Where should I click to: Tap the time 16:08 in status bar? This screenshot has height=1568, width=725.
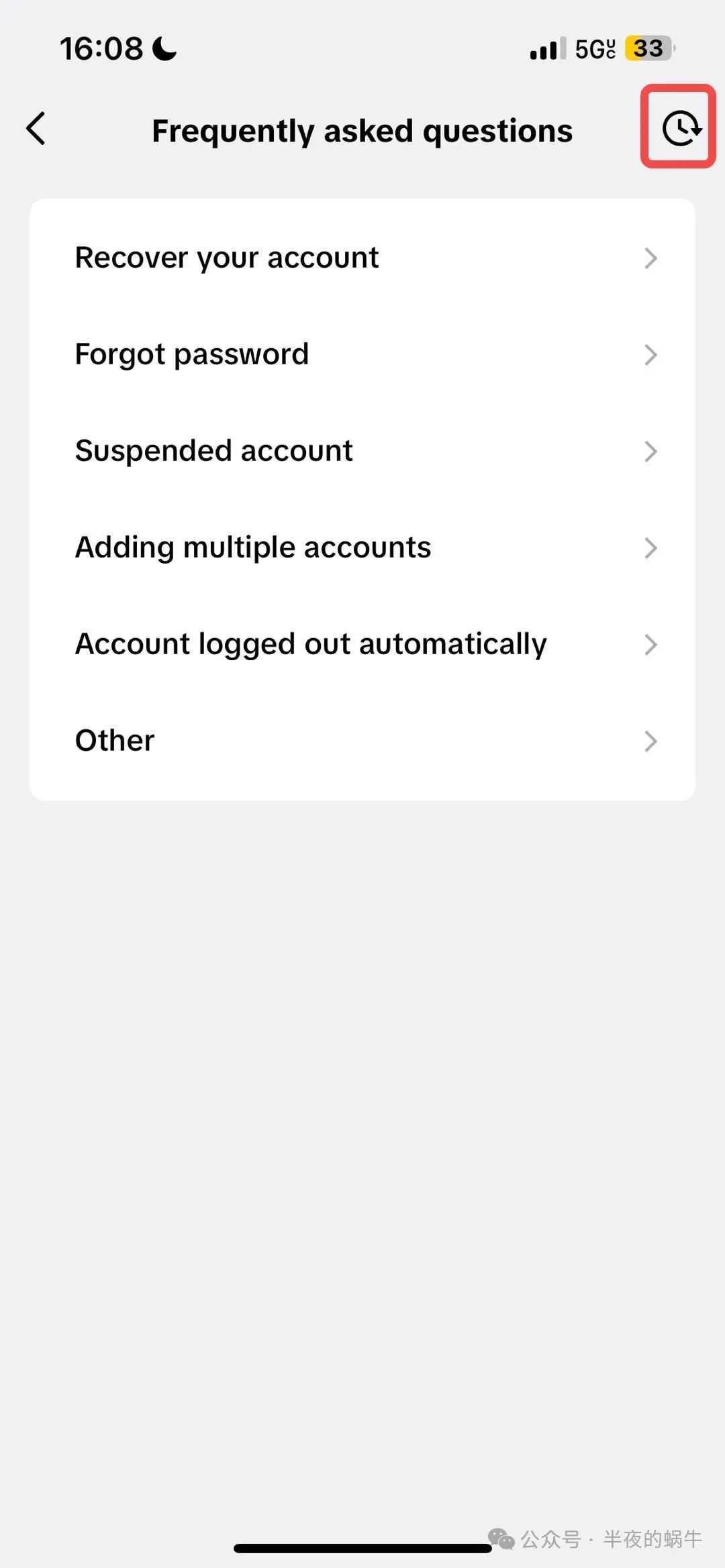101,48
